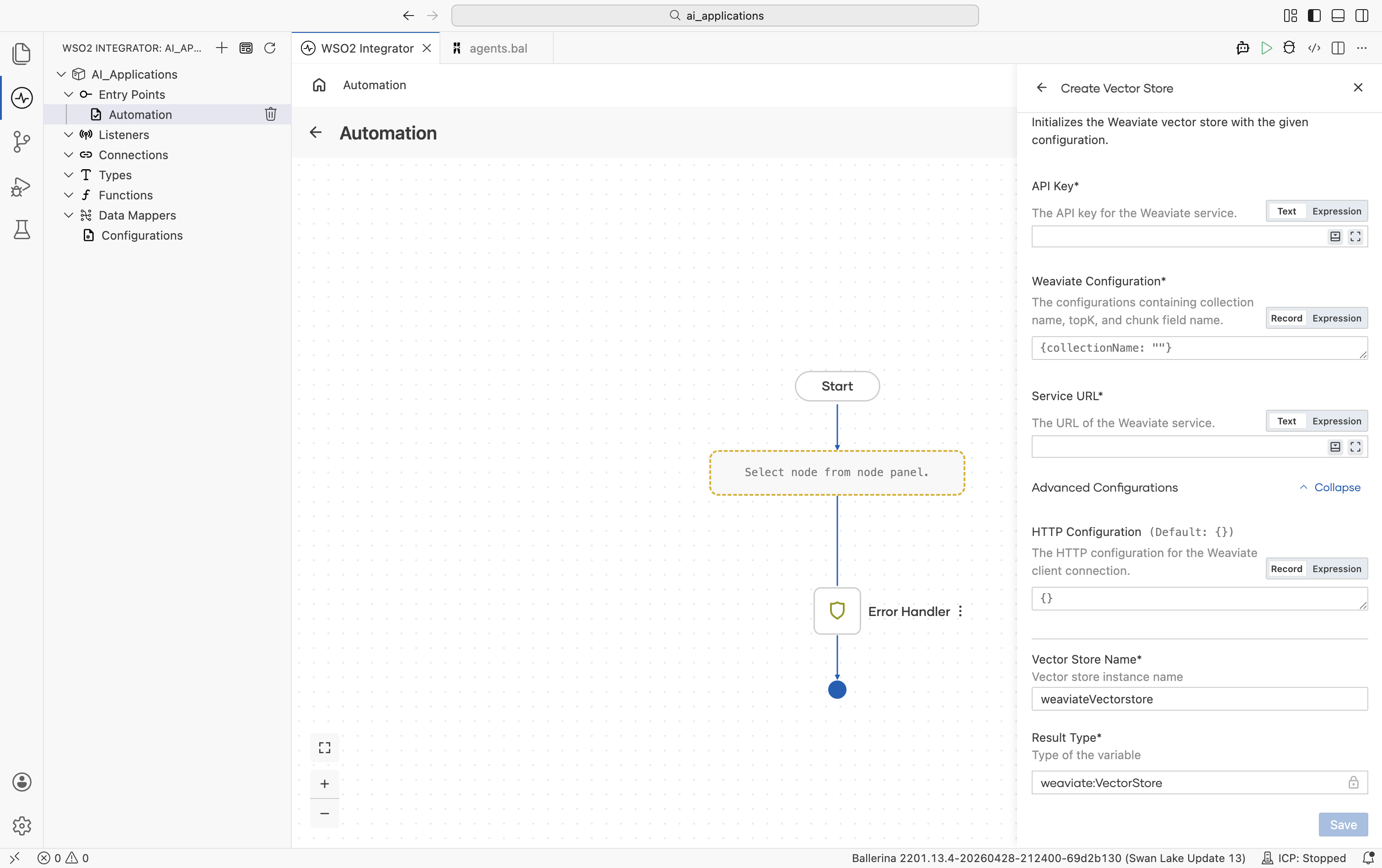Image resolution: width=1382 pixels, height=868 pixels.
Task: Open helper pane icon in API Key field
Action: tap(1335, 236)
